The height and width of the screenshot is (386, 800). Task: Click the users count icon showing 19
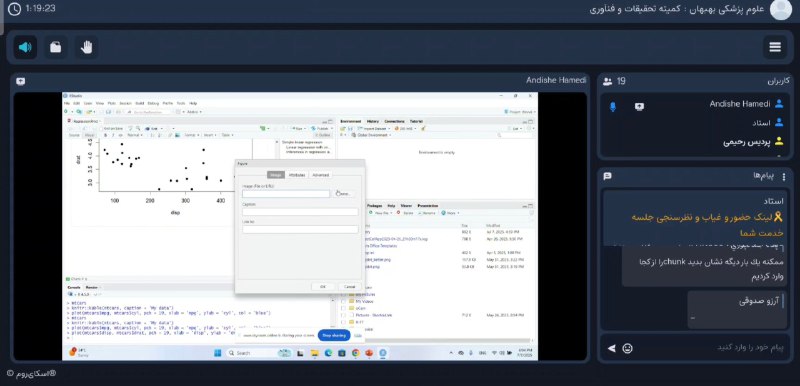[608, 81]
